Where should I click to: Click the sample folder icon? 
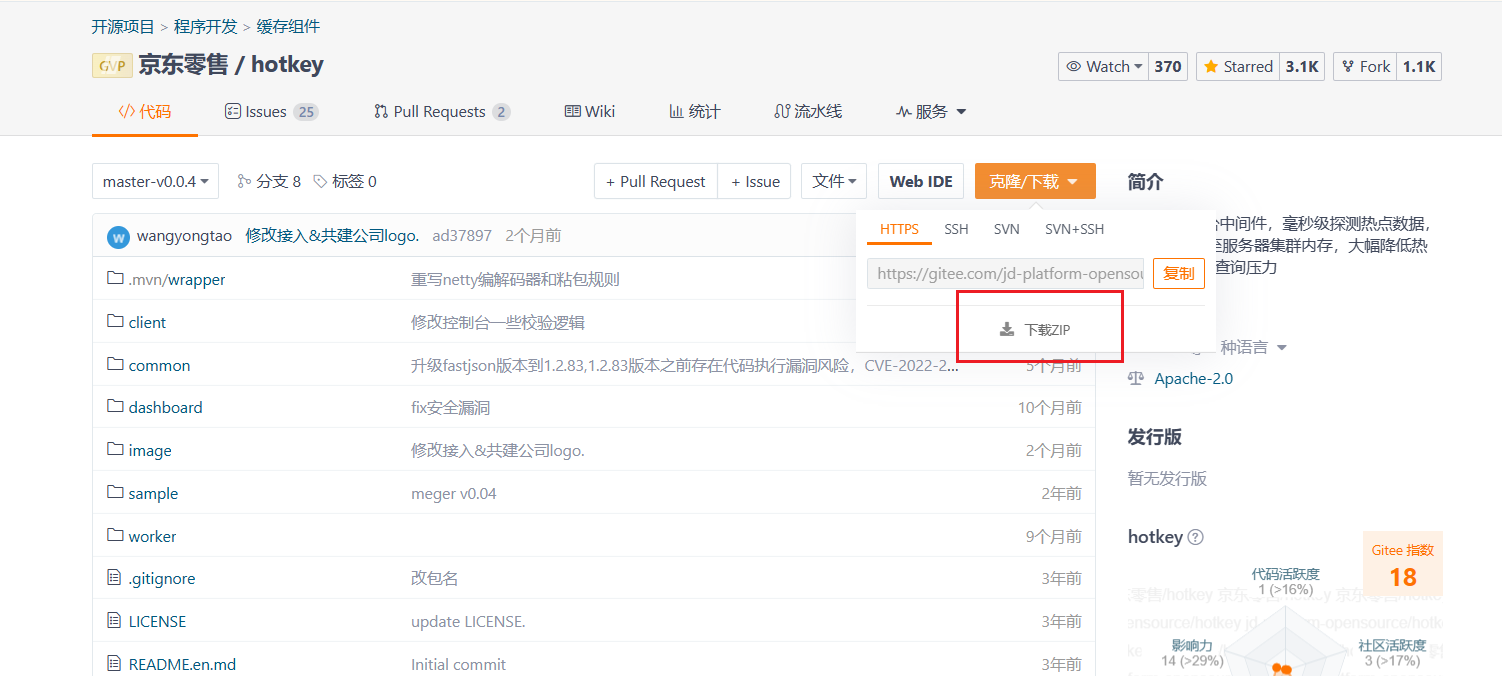click(115, 493)
